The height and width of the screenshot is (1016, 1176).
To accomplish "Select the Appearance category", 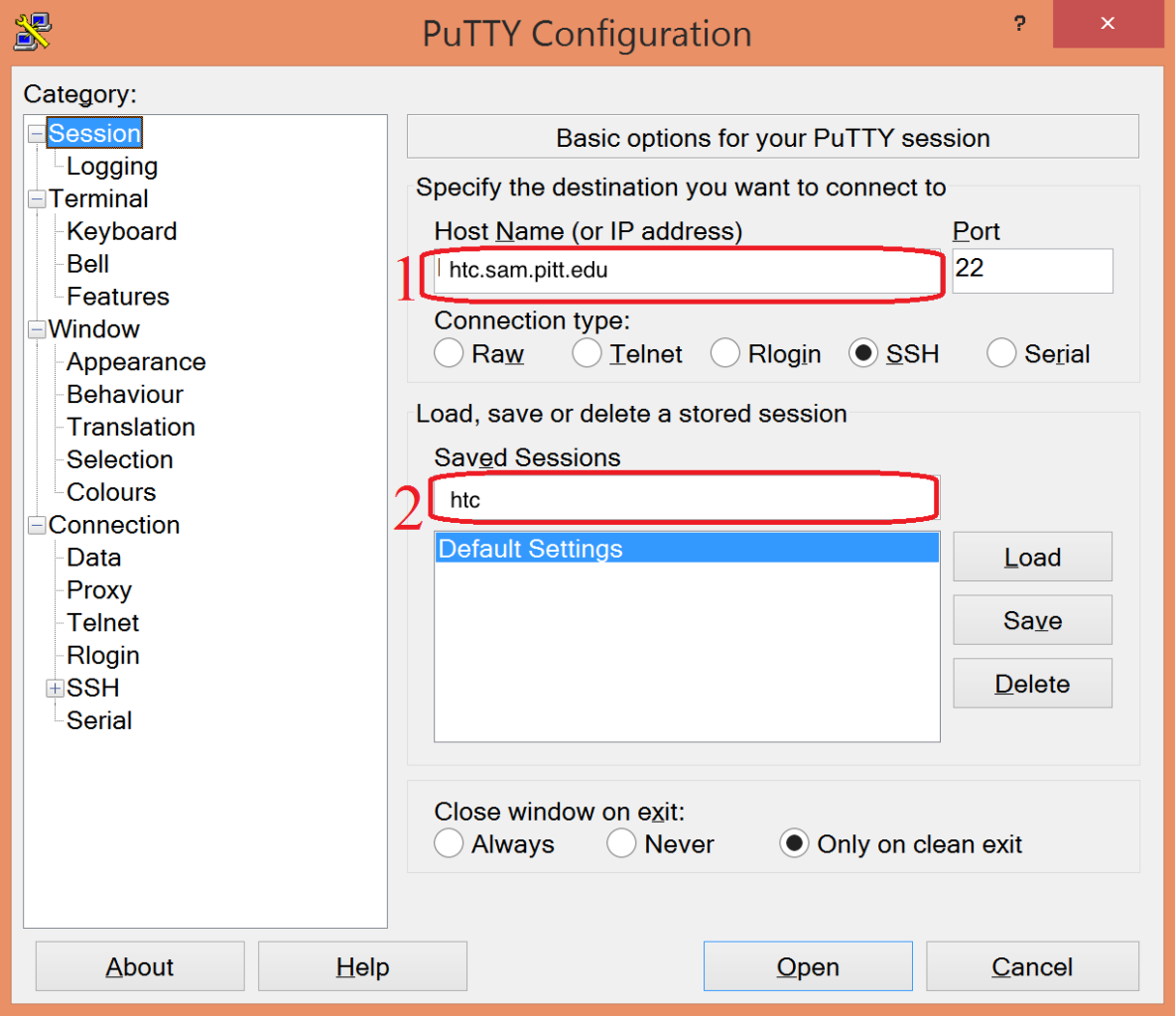I will [x=136, y=362].
